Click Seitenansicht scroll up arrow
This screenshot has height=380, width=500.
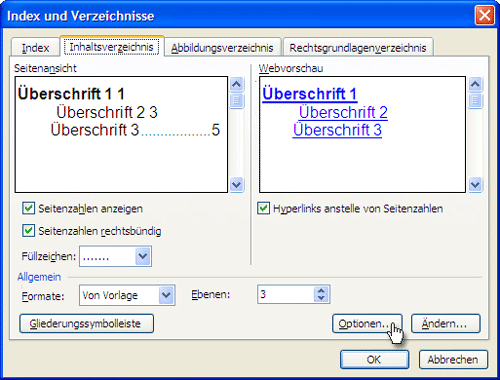237,84
